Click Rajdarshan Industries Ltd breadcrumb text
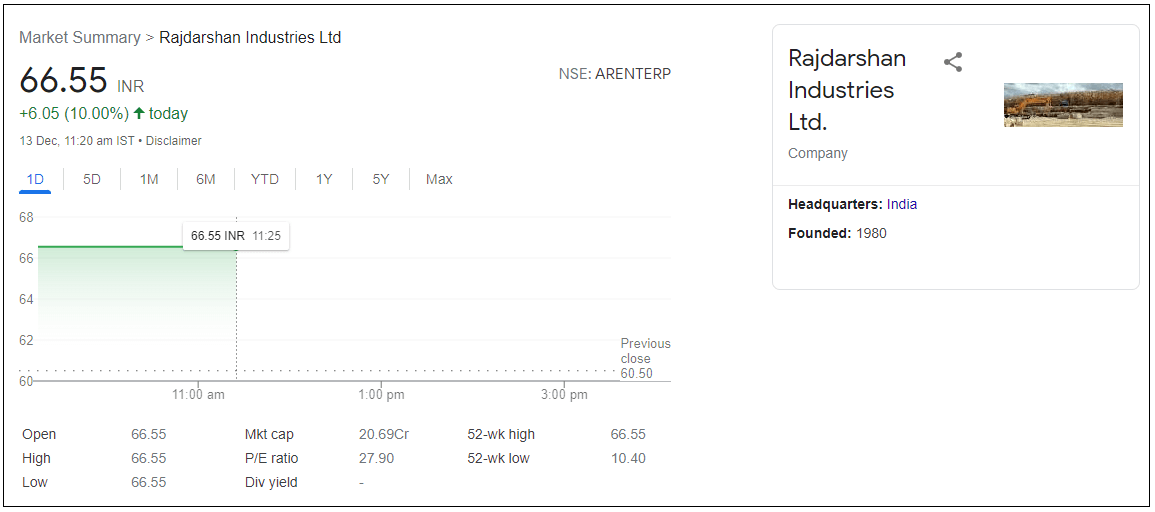The height and width of the screenshot is (512, 1155). pyautogui.click(x=250, y=38)
